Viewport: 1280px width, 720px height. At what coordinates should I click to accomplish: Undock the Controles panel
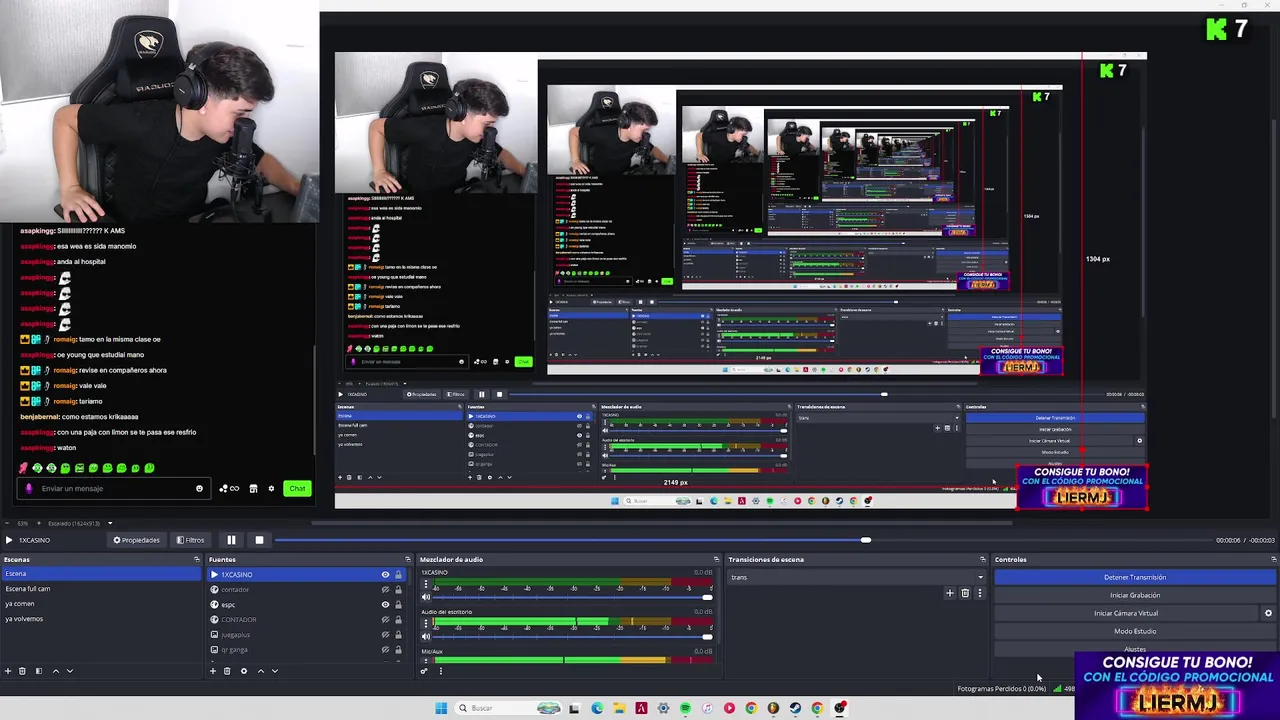coord(1274,559)
